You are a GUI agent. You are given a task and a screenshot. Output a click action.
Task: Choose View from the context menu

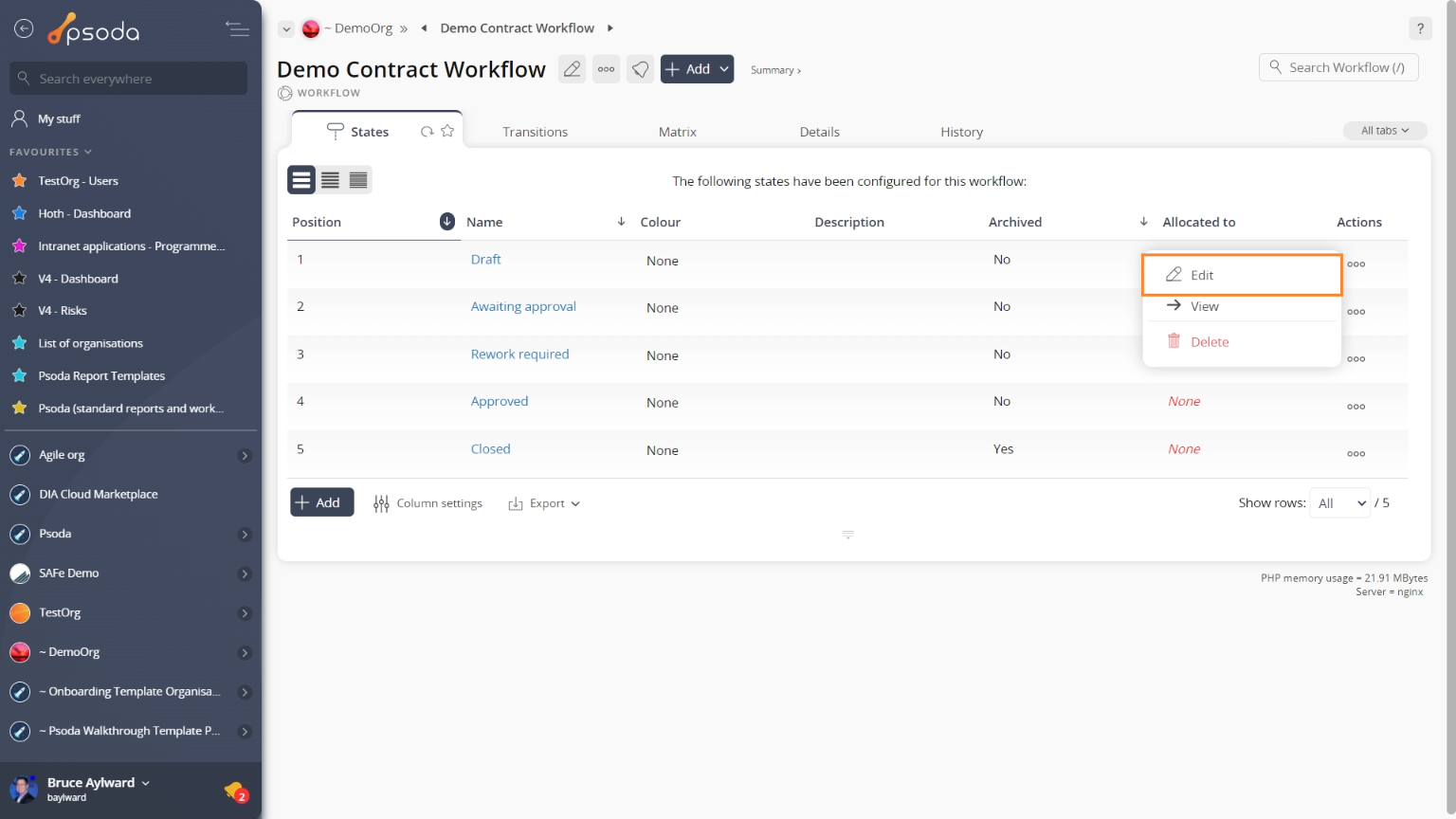(x=1242, y=306)
